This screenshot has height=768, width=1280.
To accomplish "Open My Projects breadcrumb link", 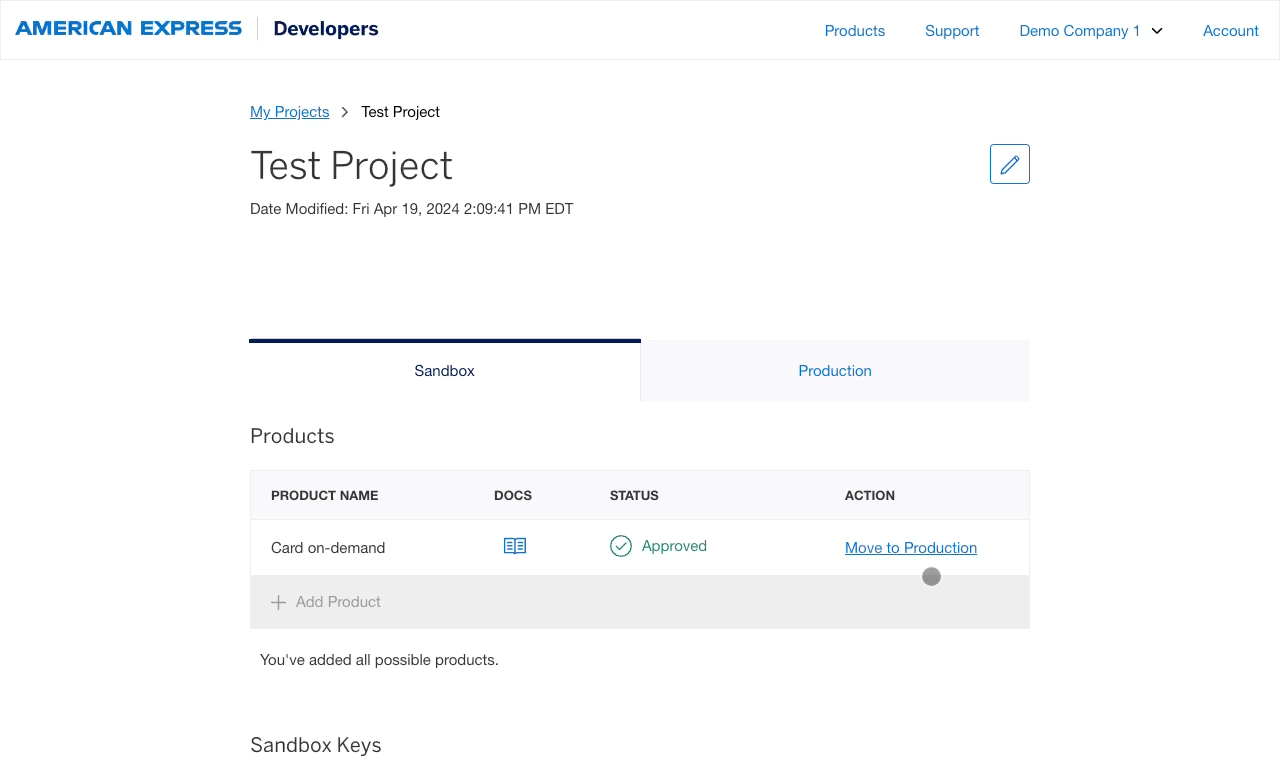I will (289, 111).
